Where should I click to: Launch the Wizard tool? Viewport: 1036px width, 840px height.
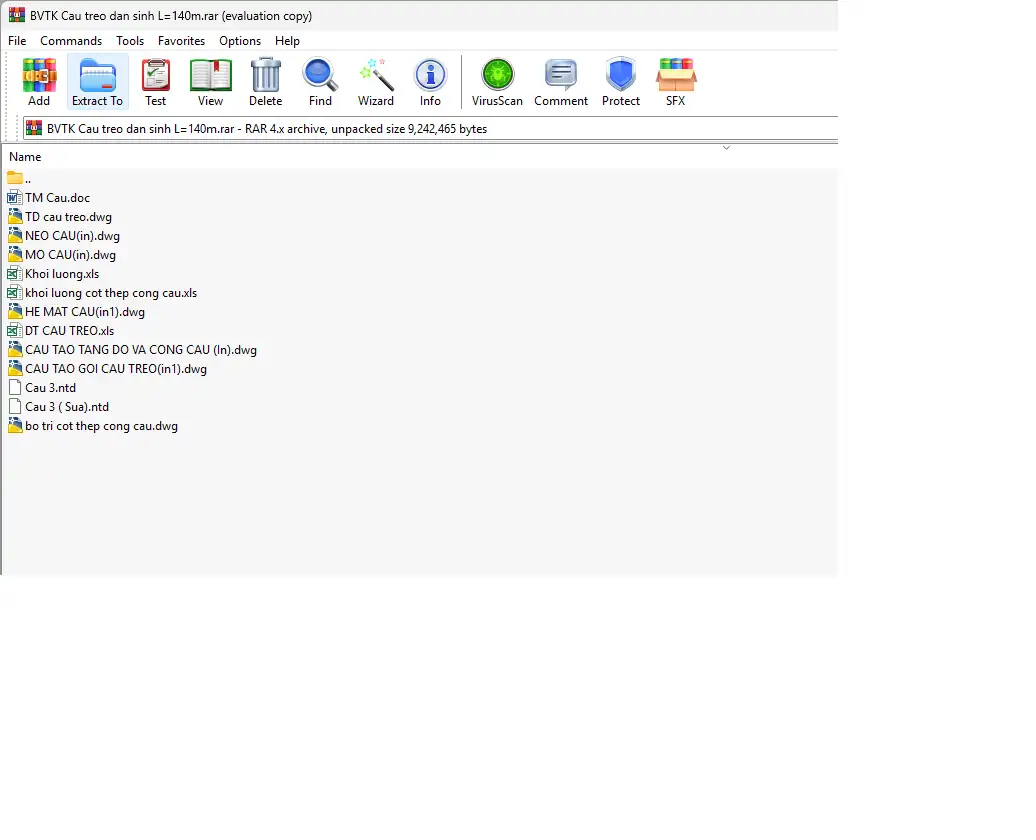coord(376,81)
